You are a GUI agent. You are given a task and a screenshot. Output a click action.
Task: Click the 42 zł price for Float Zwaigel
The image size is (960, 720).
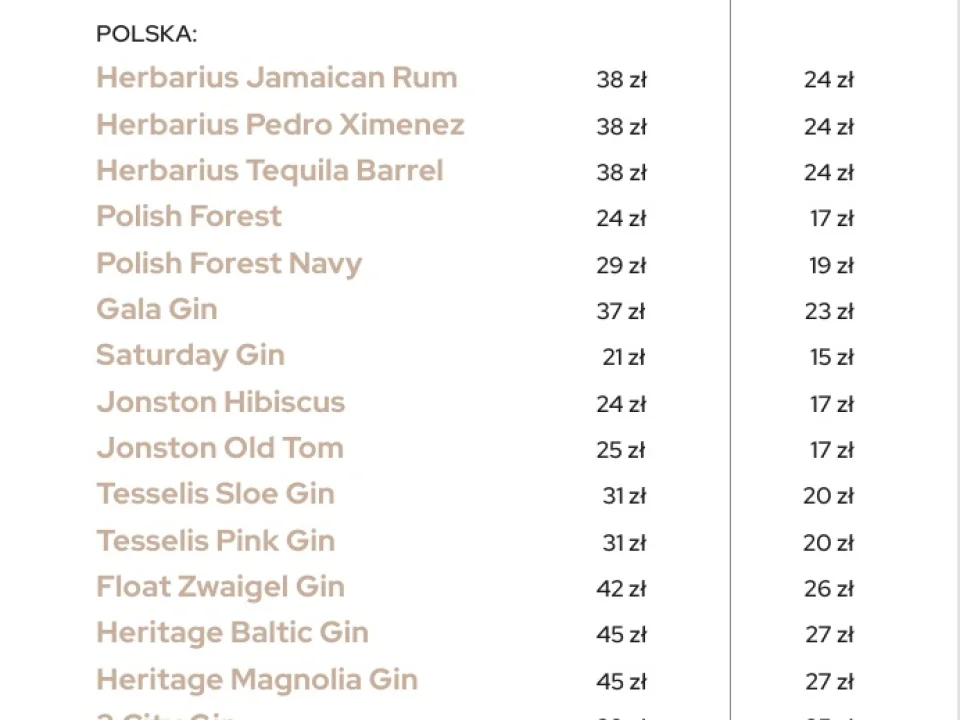pos(621,589)
